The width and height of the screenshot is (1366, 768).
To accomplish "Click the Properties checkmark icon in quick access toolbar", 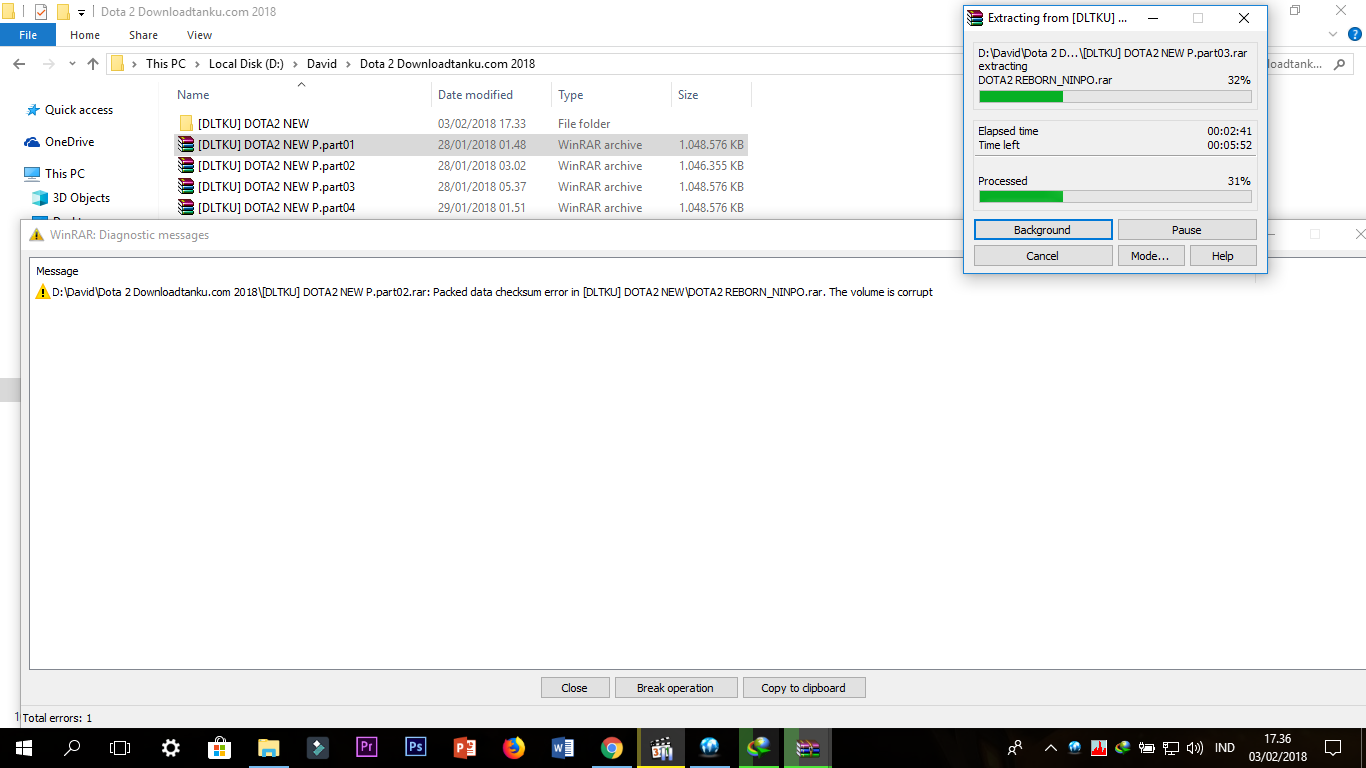I will pyautogui.click(x=41, y=12).
